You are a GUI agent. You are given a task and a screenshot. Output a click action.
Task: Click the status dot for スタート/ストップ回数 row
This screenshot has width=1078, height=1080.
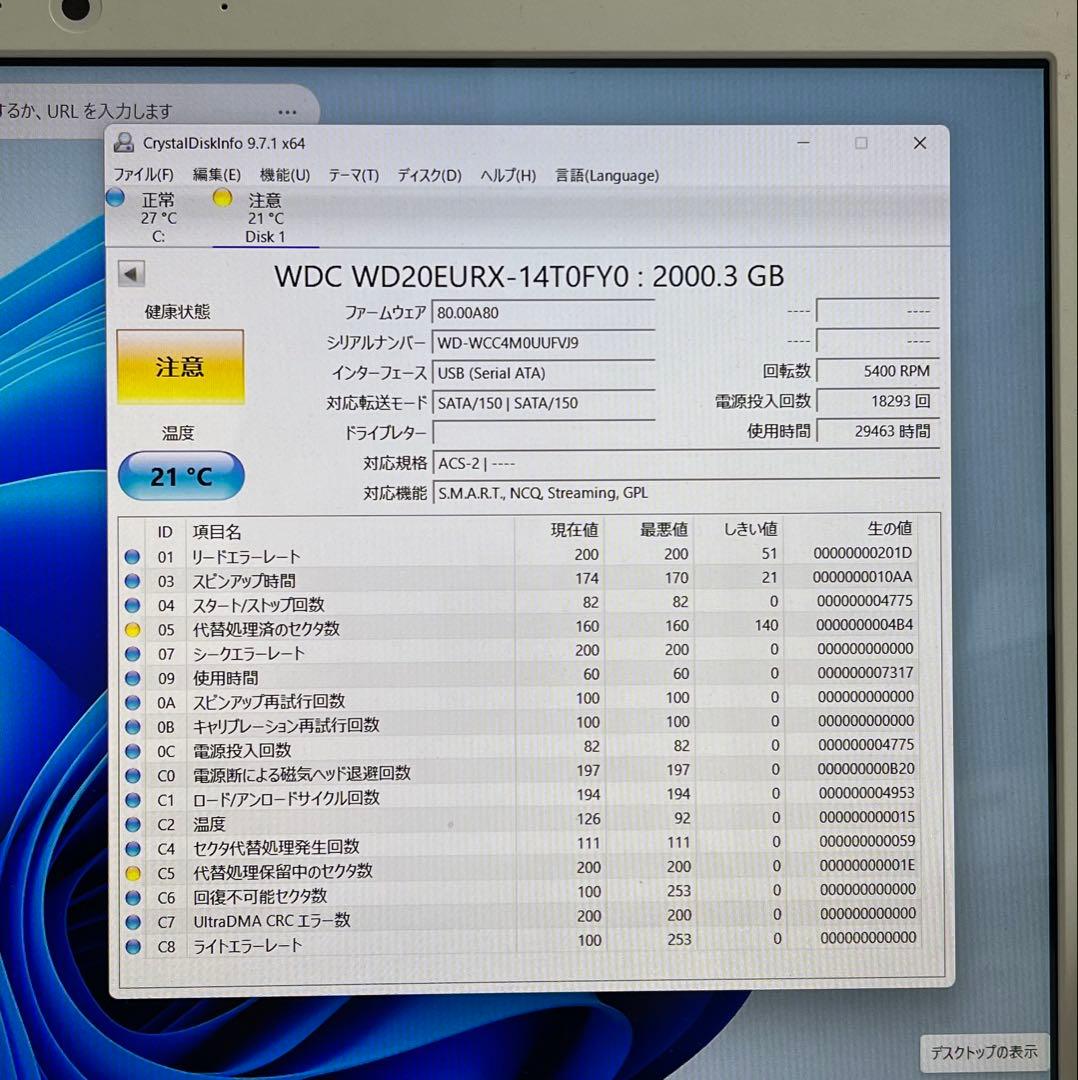[x=132, y=605]
